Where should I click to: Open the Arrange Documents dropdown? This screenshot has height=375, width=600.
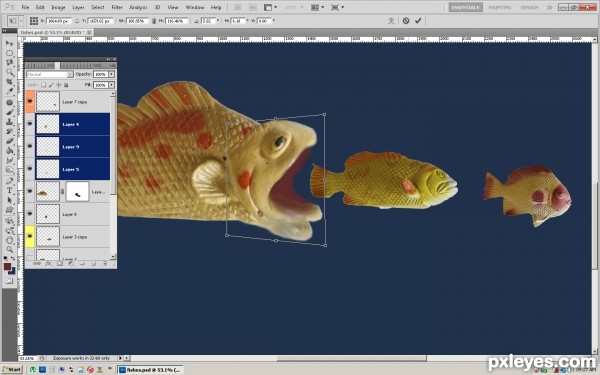tap(317, 7)
